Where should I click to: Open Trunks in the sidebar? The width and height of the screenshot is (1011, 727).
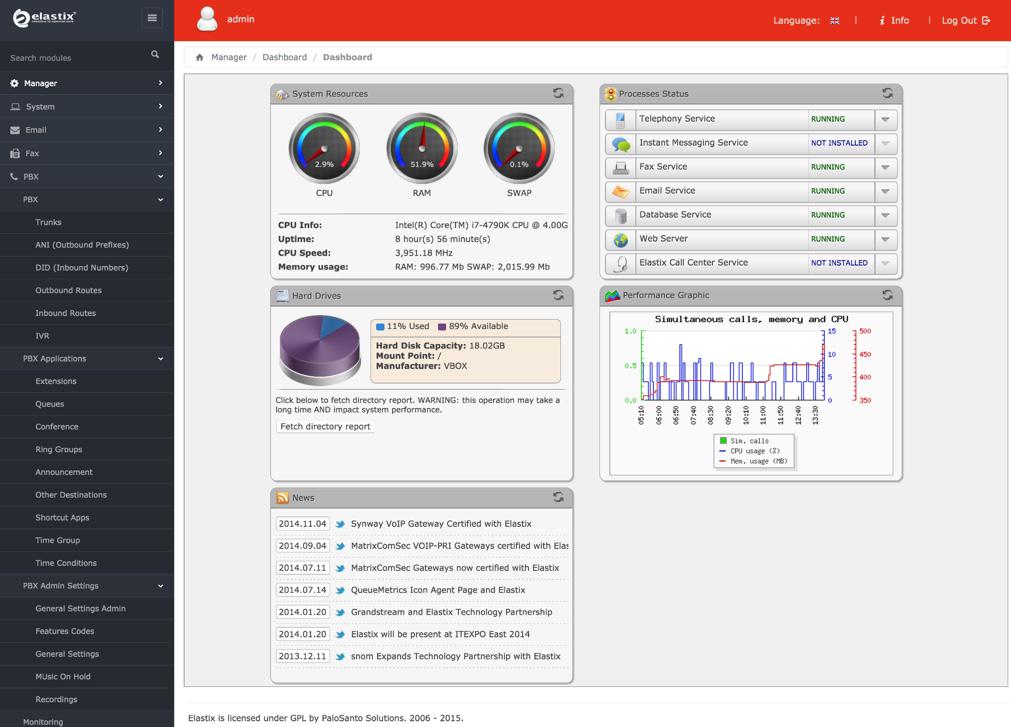tap(48, 222)
